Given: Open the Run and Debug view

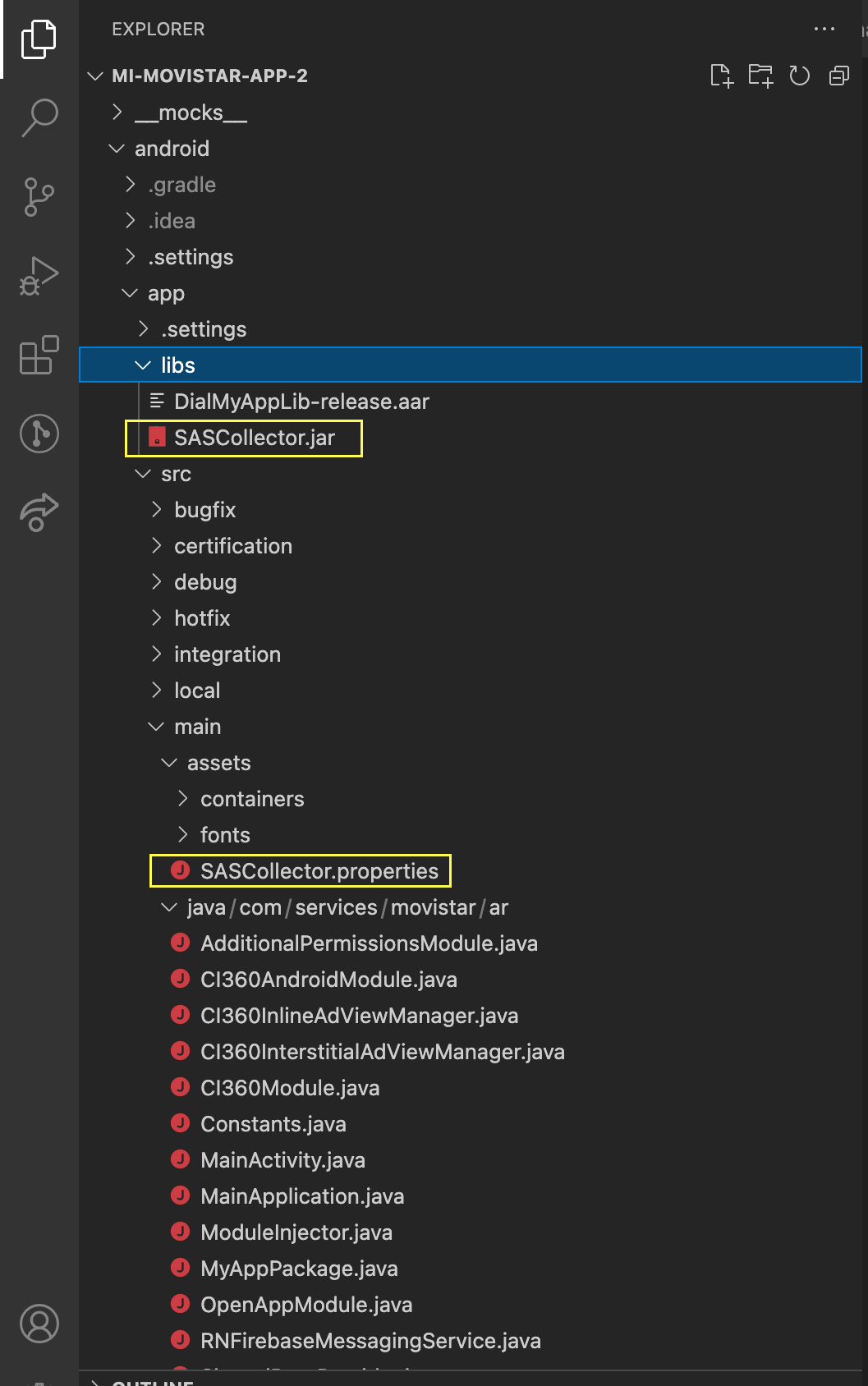Looking at the screenshot, I should [39, 276].
